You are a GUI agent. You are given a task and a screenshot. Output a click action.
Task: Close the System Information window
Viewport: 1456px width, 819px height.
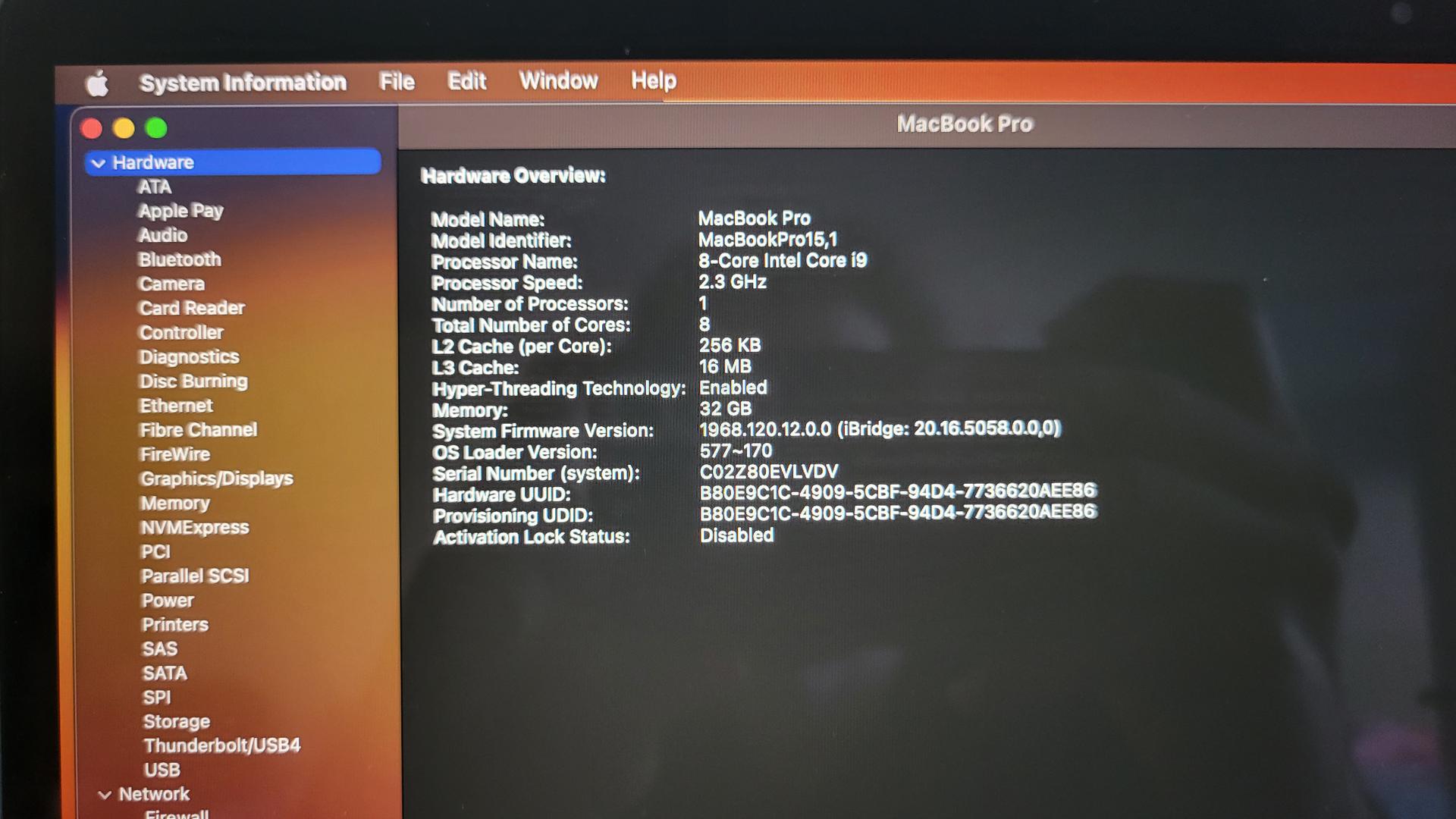coord(92,129)
